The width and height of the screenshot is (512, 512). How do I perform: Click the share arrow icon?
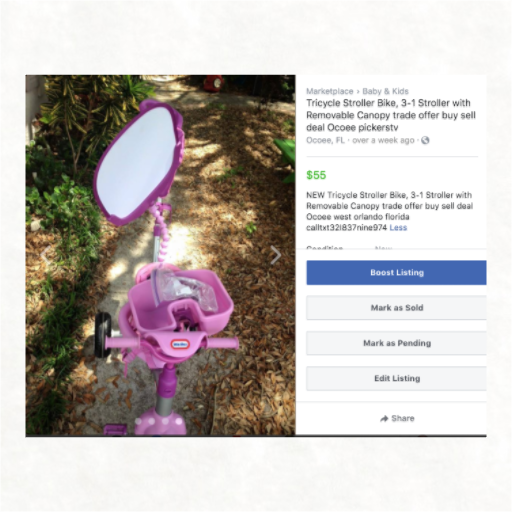(384, 418)
